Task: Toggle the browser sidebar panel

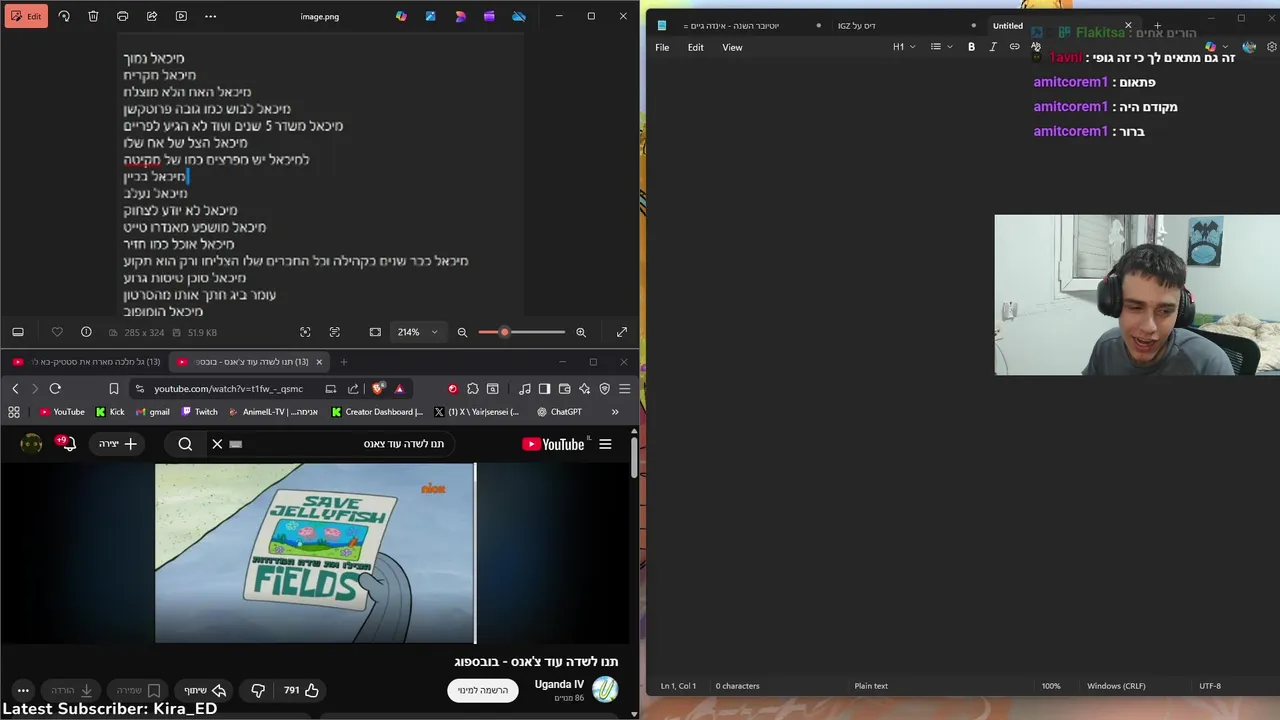Action: 544,389
